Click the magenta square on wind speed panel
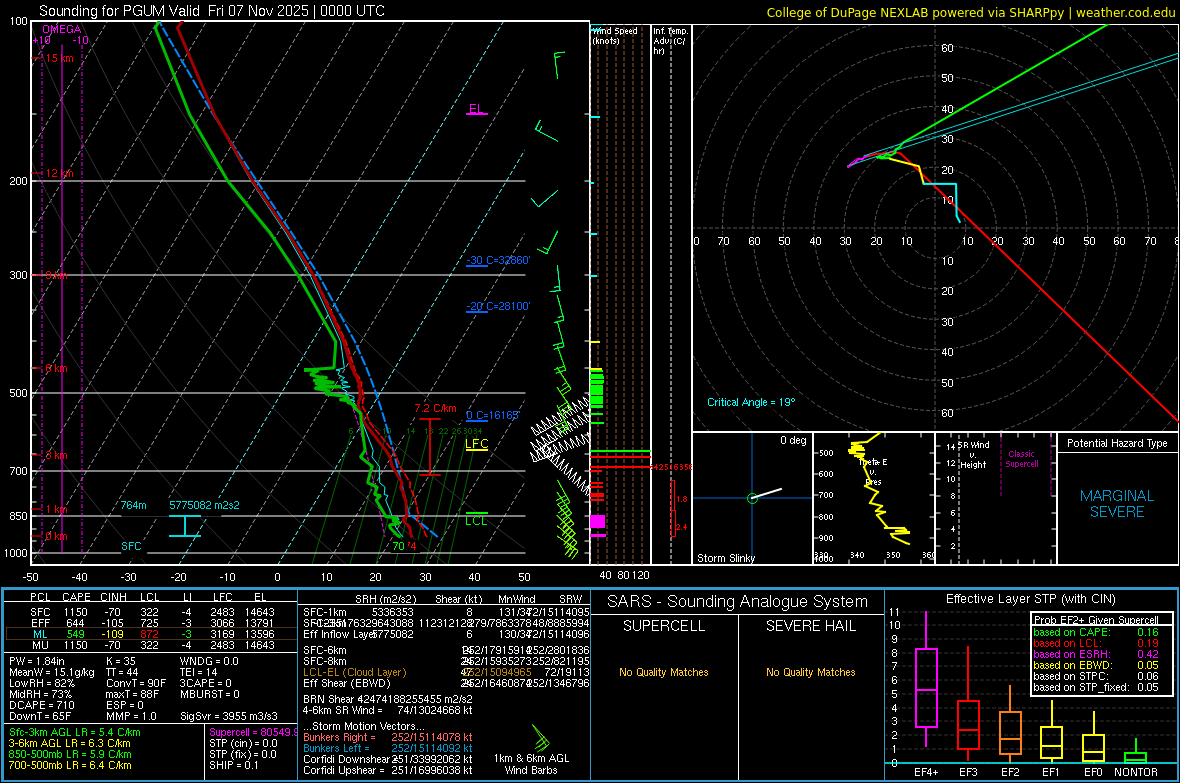 [598, 521]
